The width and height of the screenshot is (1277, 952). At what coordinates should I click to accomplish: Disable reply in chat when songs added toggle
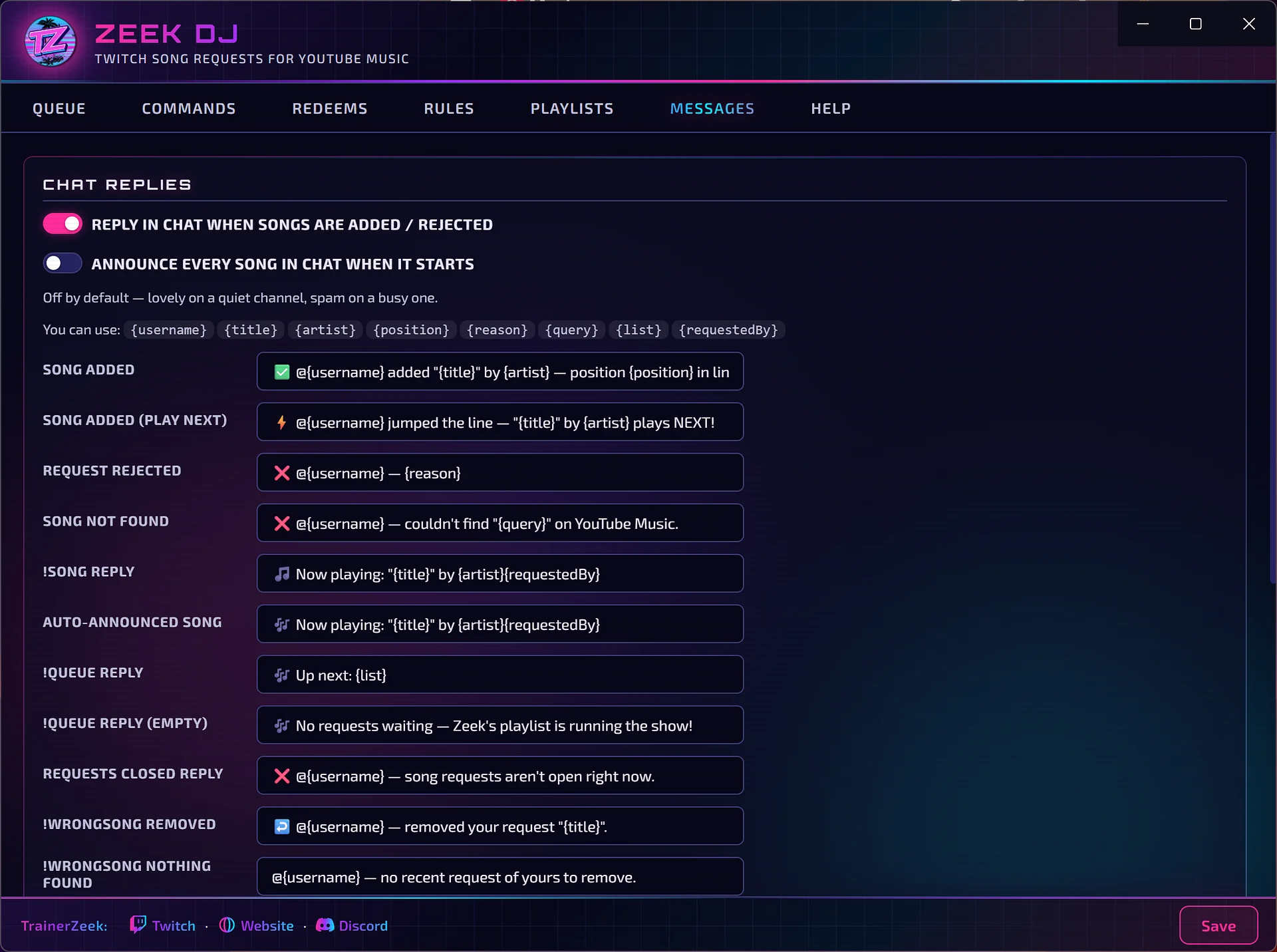coord(63,224)
